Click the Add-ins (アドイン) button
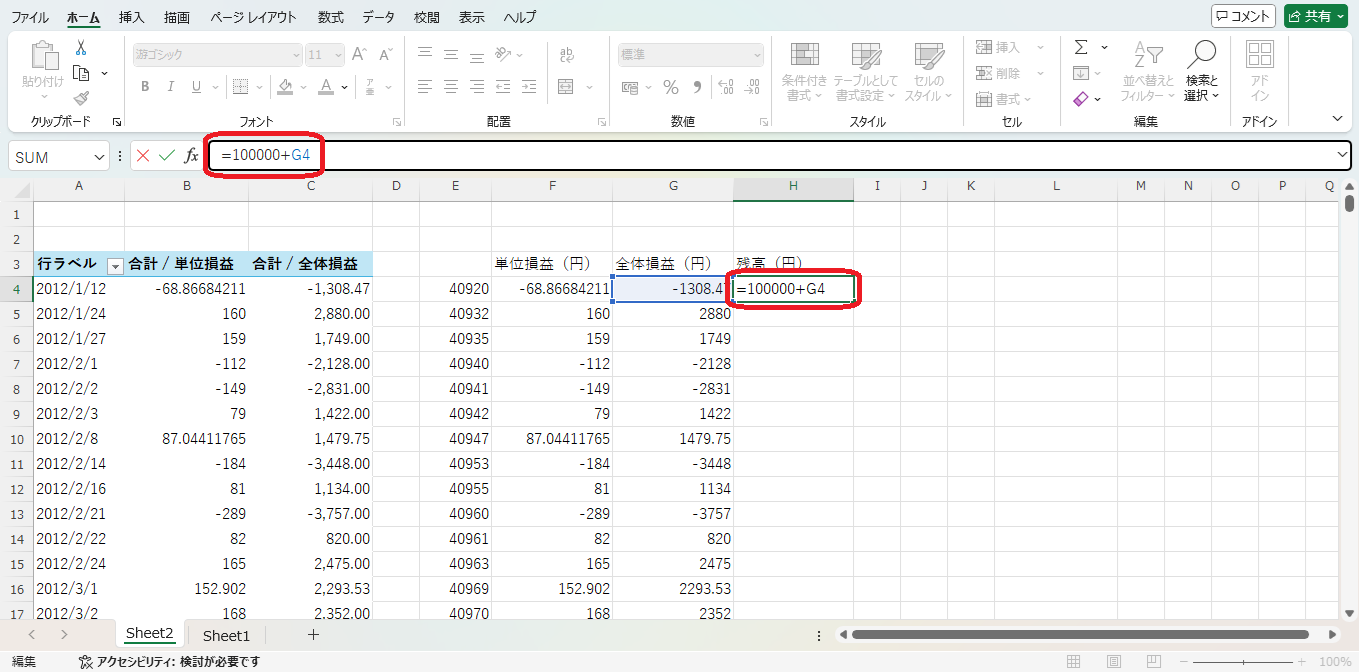This screenshot has width=1359, height=672. pyautogui.click(x=1260, y=71)
